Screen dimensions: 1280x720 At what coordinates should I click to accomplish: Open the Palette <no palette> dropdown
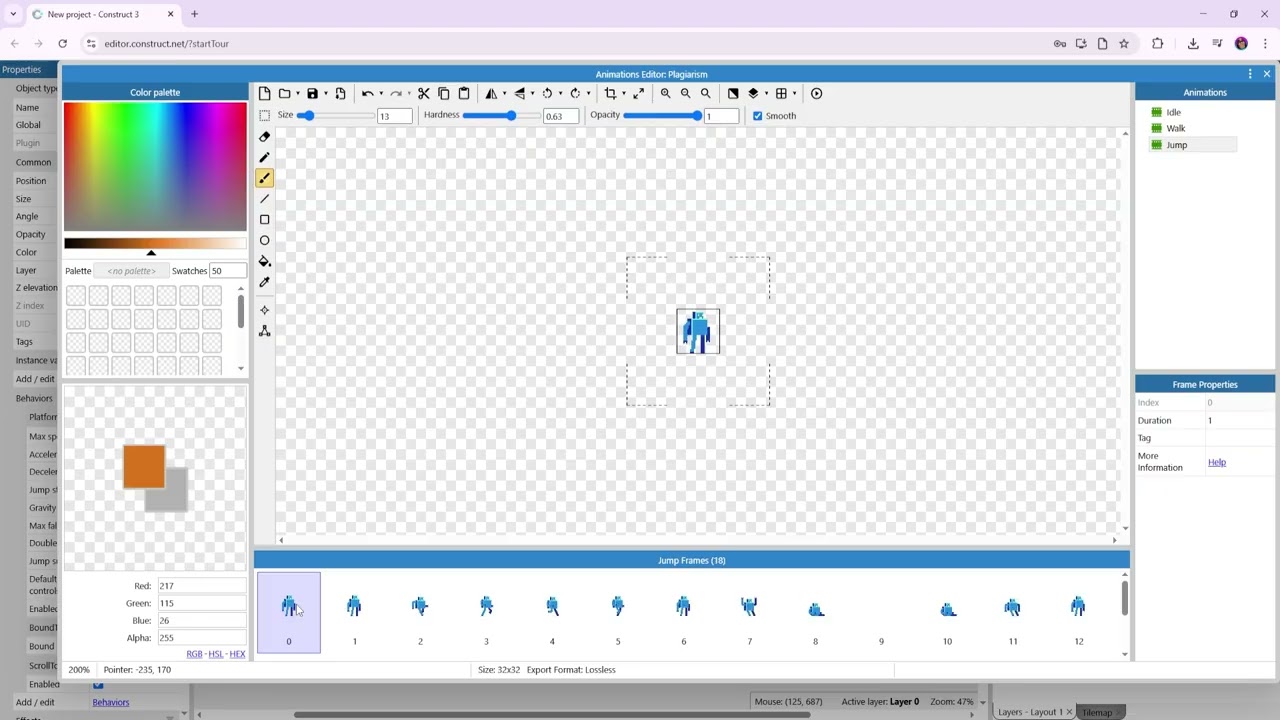pyautogui.click(x=131, y=271)
